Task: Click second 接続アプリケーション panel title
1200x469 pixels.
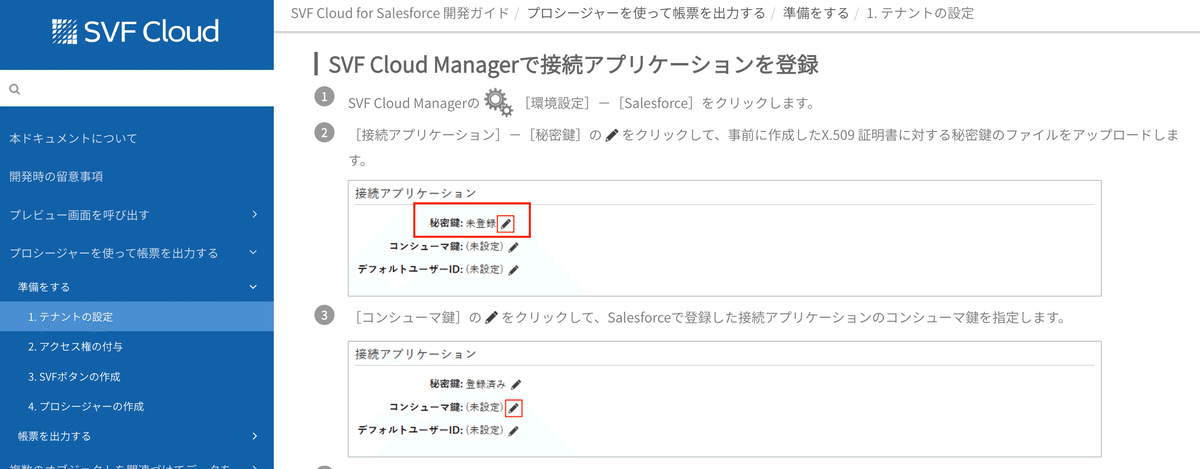Action: pos(416,354)
